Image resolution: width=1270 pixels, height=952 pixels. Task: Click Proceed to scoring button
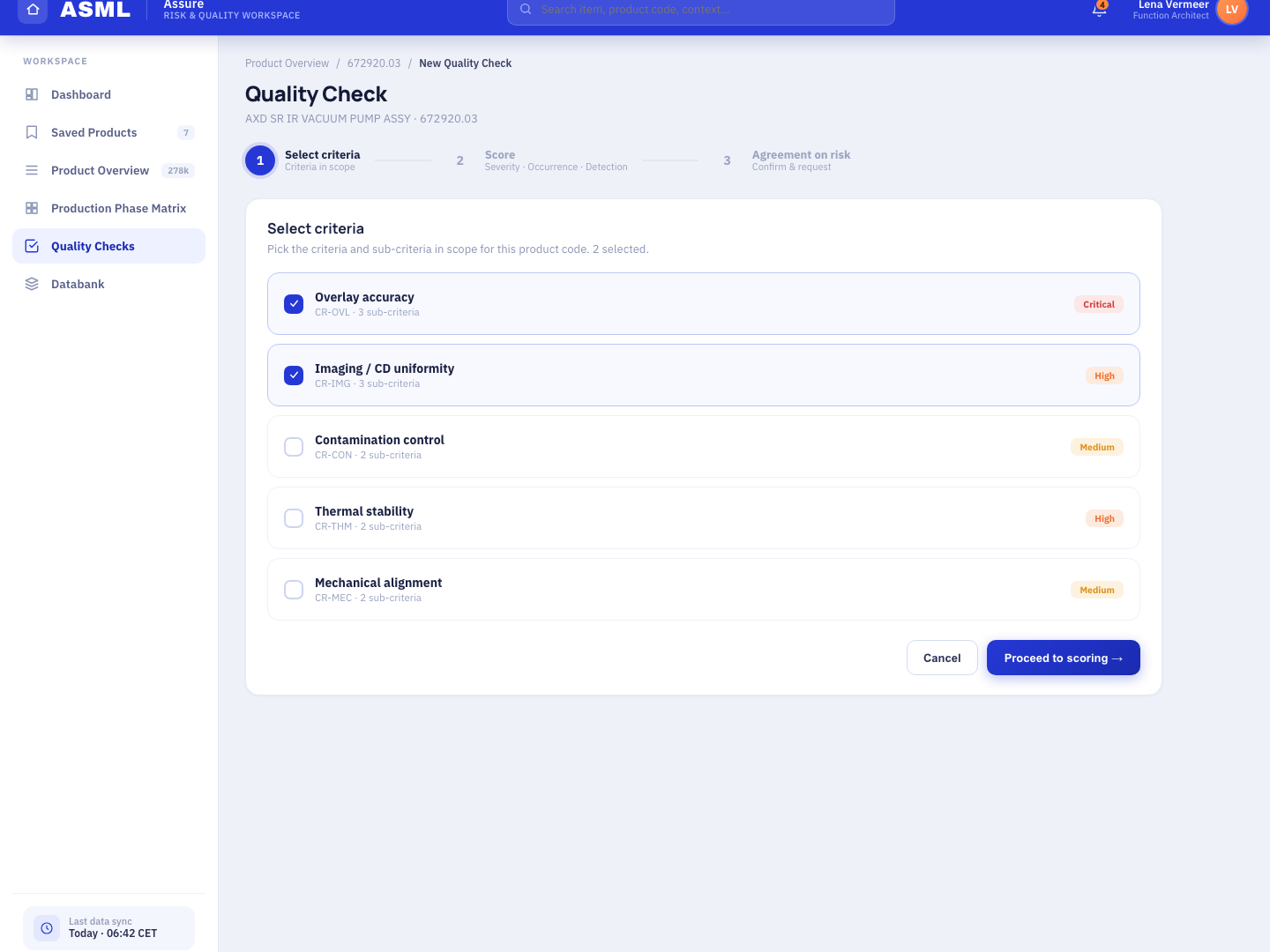coord(1064,658)
